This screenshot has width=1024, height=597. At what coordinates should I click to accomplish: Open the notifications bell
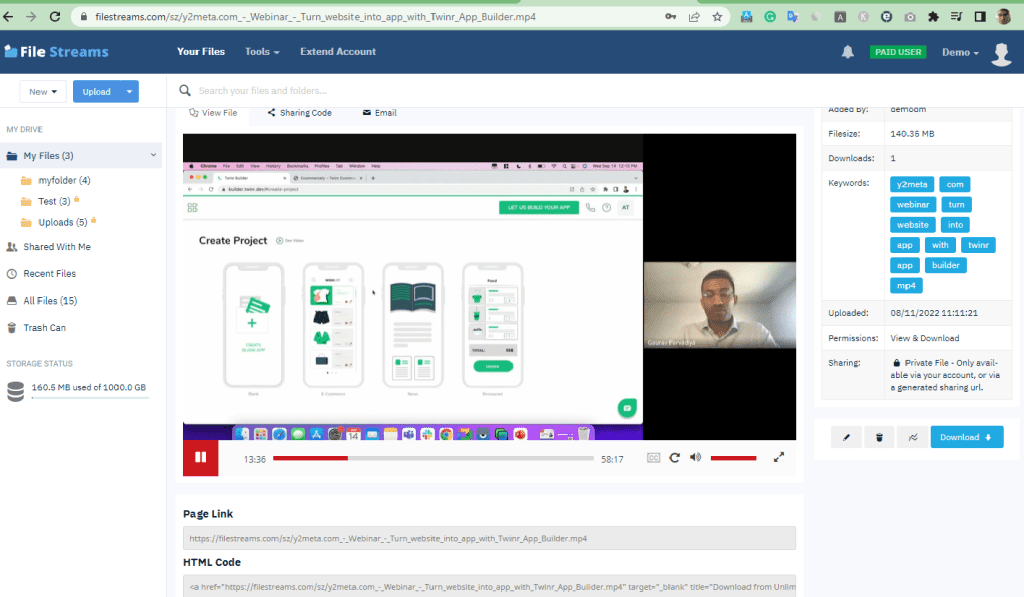848,52
